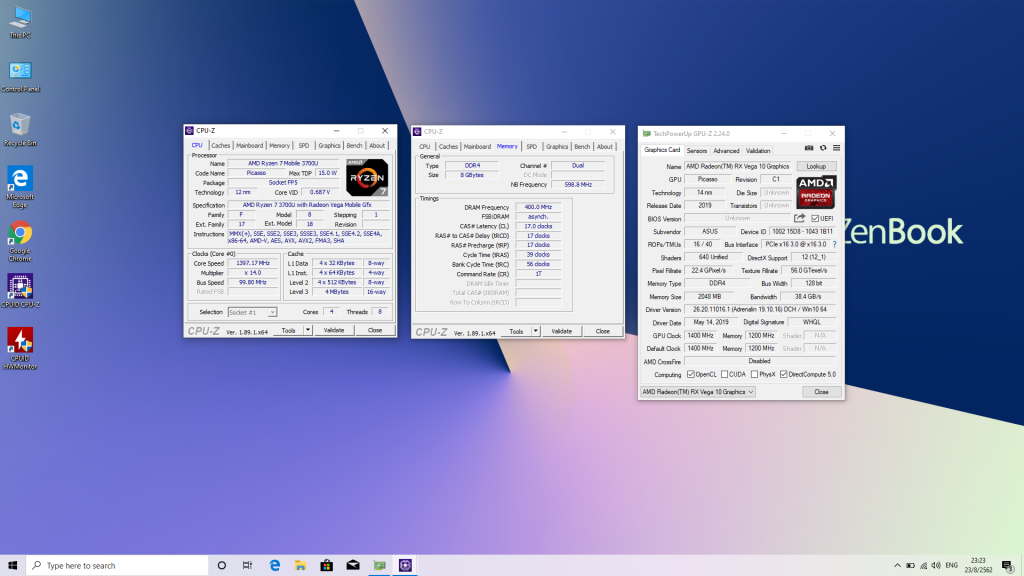Click Close button in Memory-tab CPU-Z window
1024x576 pixels.
(x=603, y=331)
